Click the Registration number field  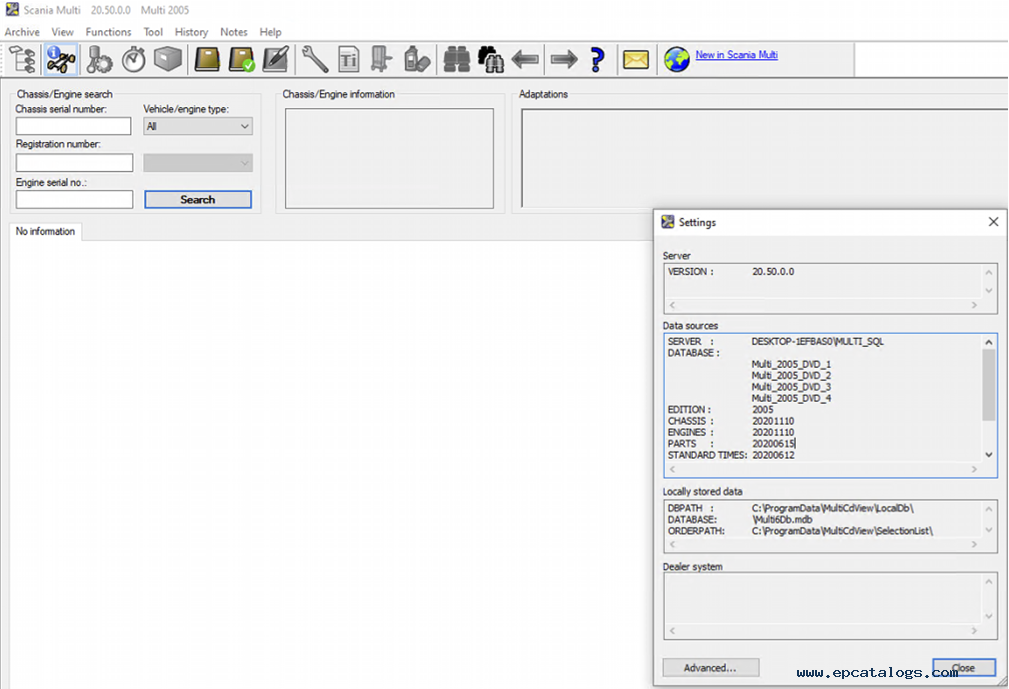tap(75, 163)
